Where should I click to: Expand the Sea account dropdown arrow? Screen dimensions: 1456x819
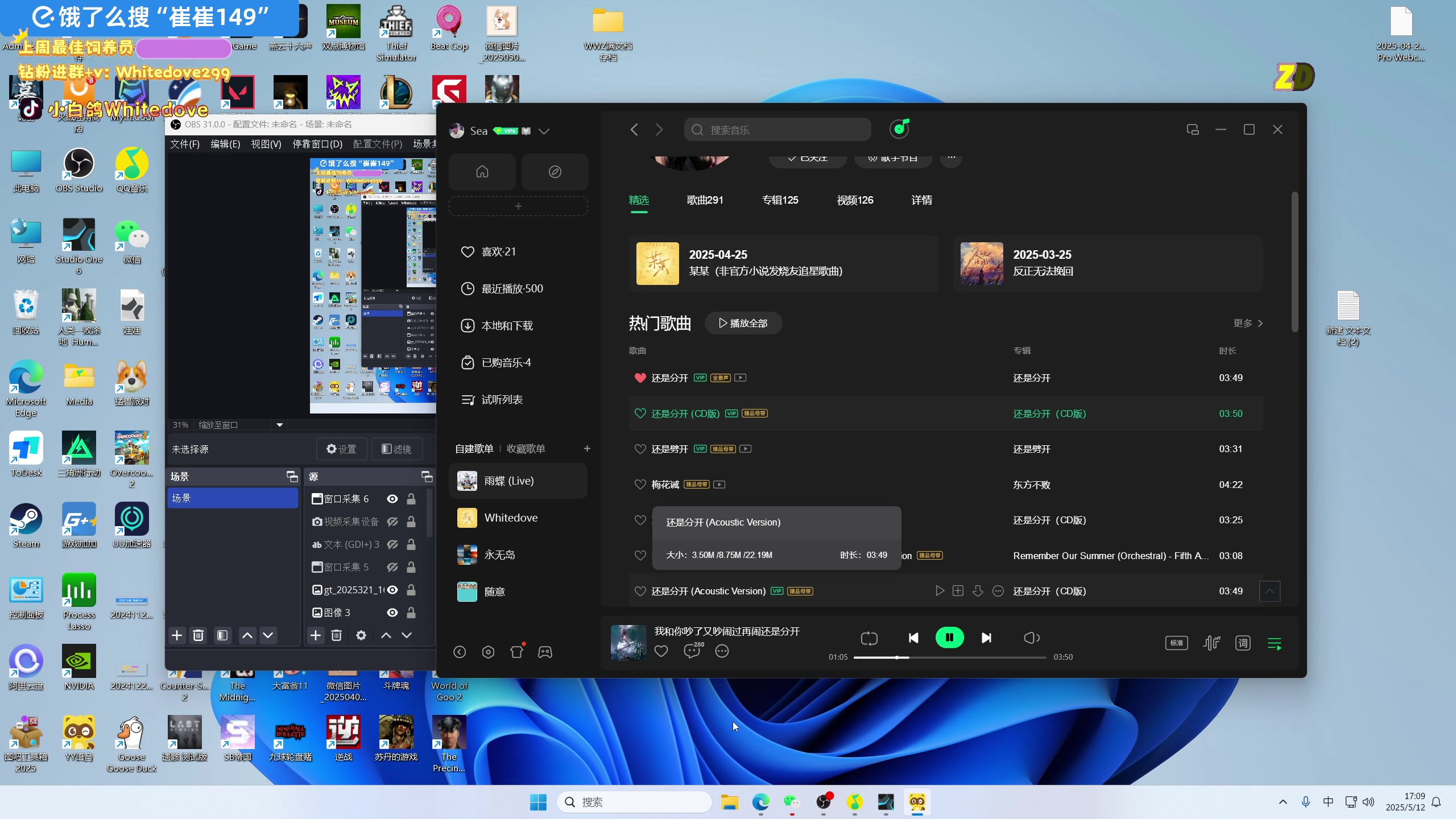click(x=544, y=131)
